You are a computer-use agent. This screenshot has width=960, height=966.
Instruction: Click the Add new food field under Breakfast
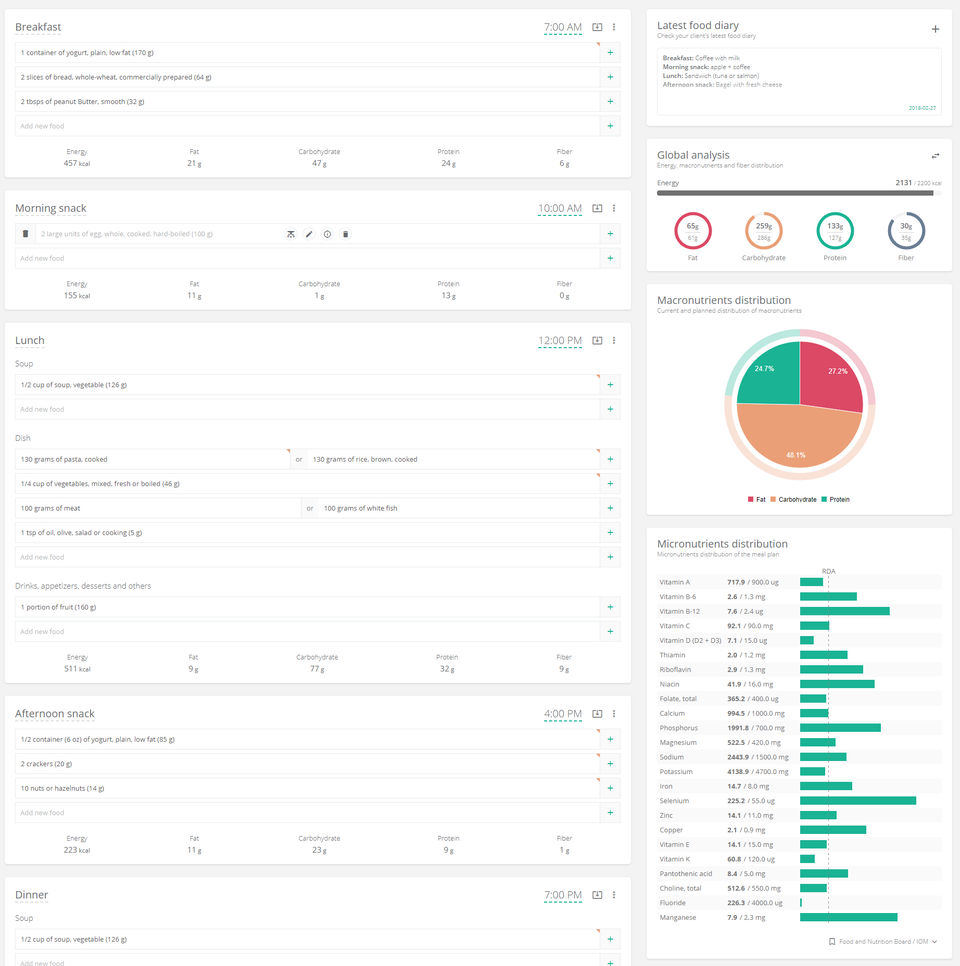307,126
